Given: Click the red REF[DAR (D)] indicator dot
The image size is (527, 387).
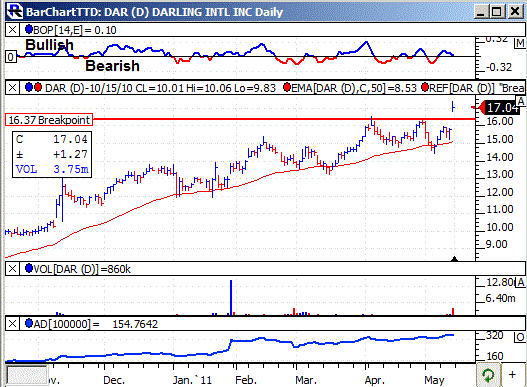Looking at the screenshot, I should [x=424, y=87].
